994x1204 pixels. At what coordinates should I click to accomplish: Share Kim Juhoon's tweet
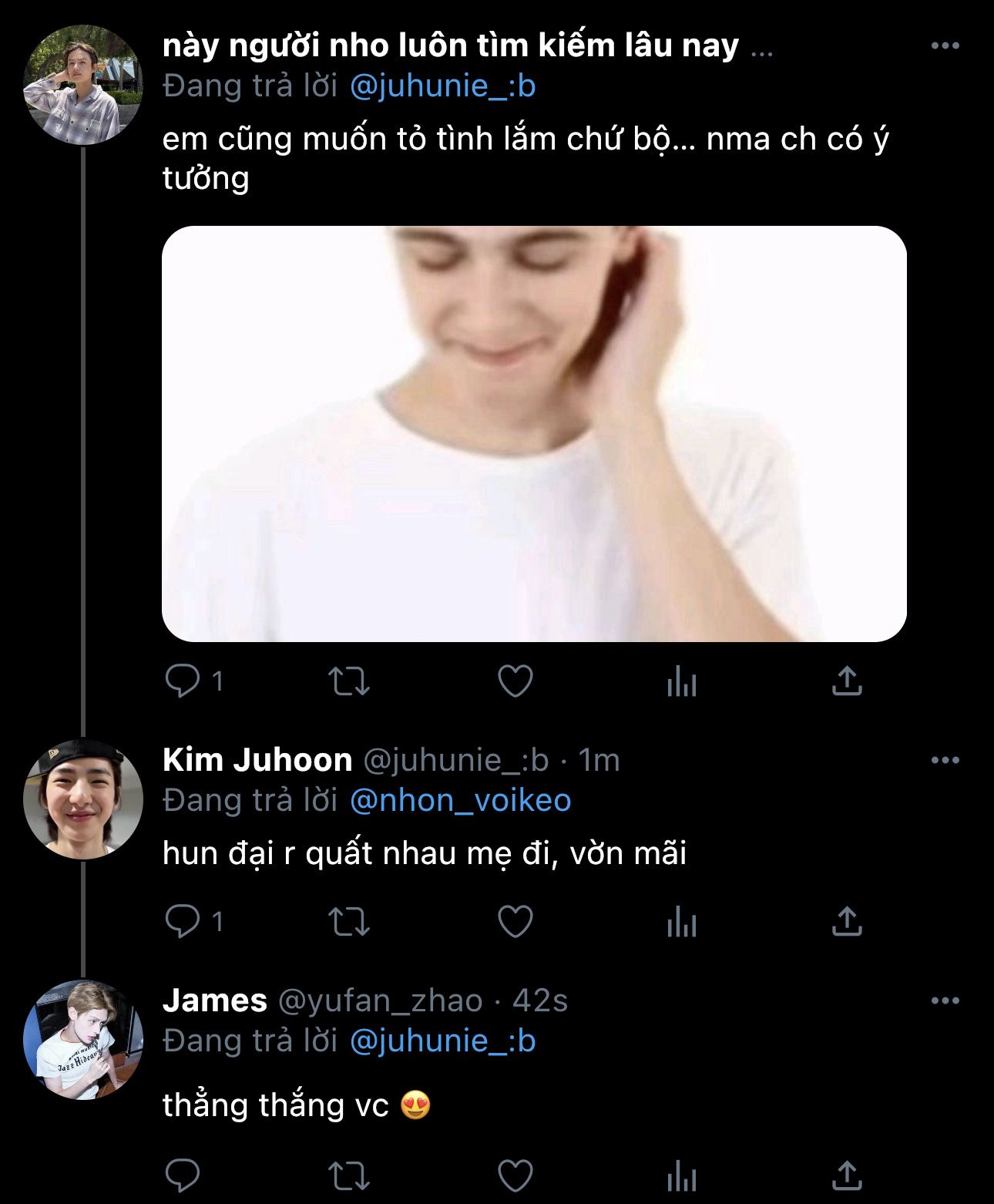[x=846, y=922]
